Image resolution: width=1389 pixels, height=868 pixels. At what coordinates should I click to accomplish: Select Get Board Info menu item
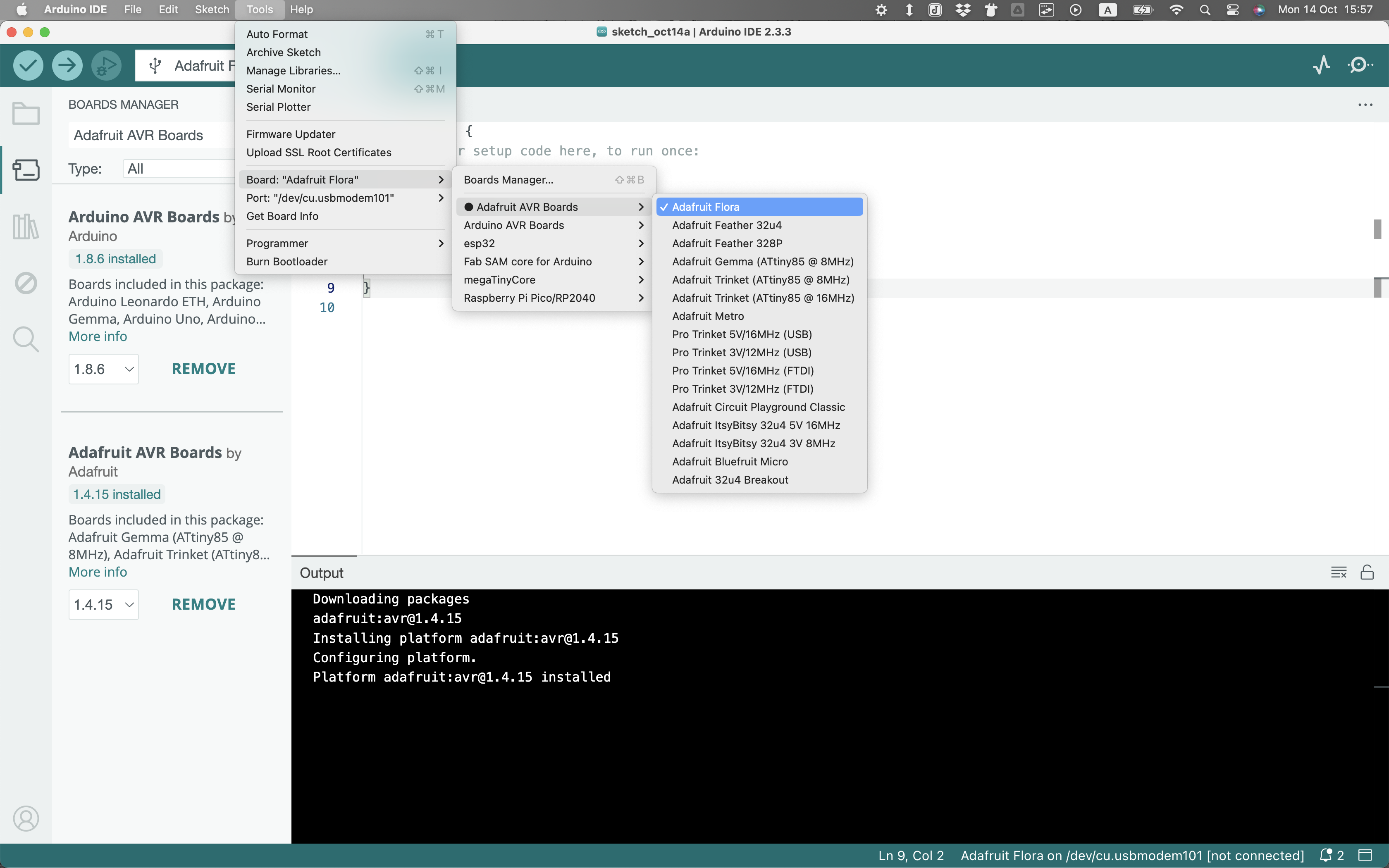[345, 217]
